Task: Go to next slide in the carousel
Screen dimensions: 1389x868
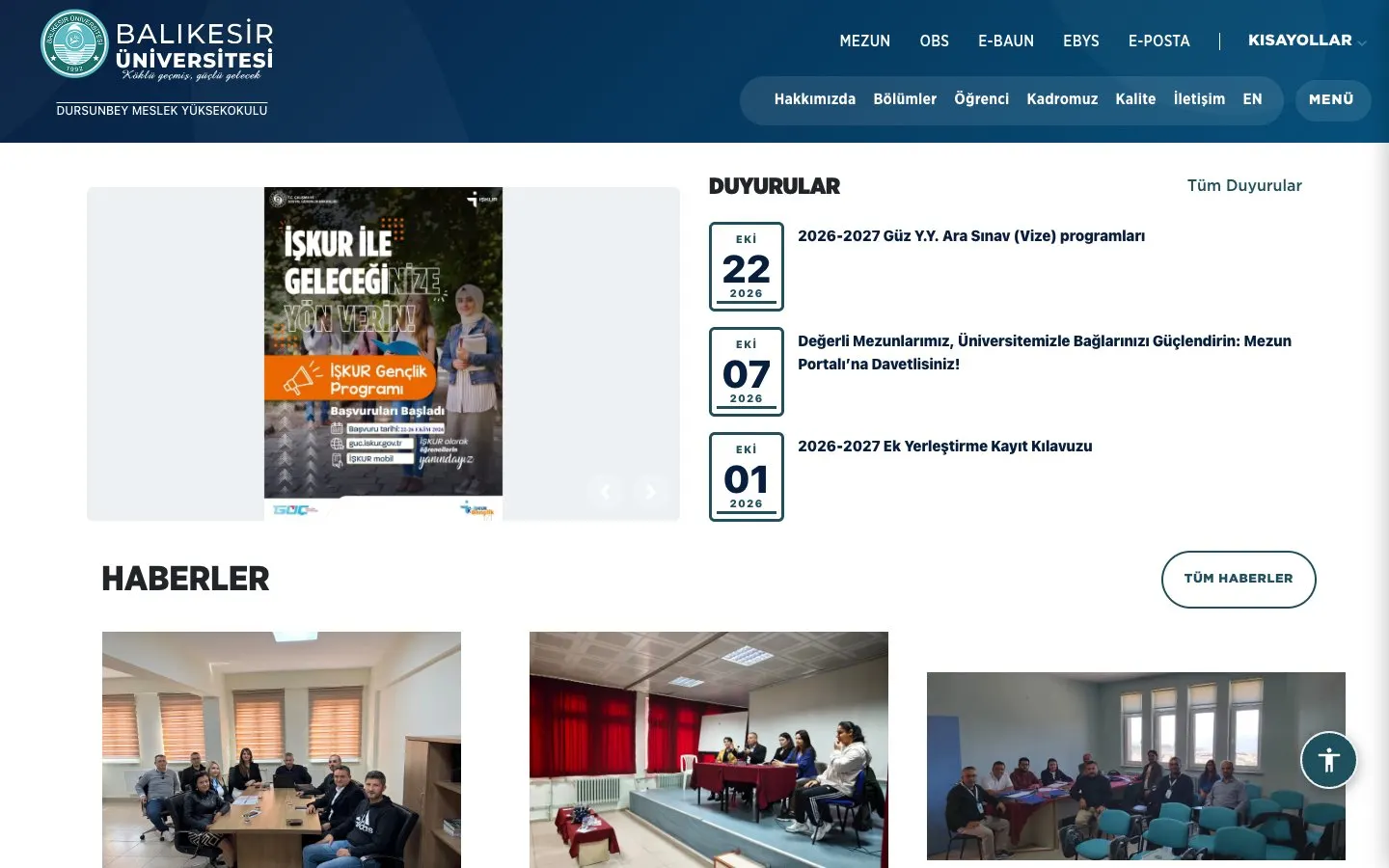Action: click(650, 492)
